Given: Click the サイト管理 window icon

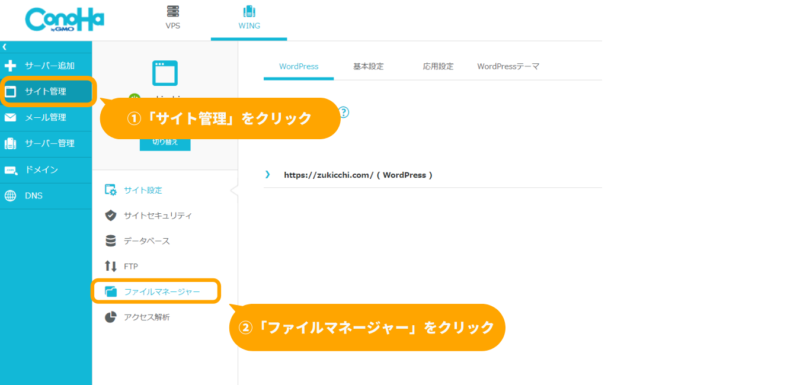Looking at the screenshot, I should pos(10,92).
